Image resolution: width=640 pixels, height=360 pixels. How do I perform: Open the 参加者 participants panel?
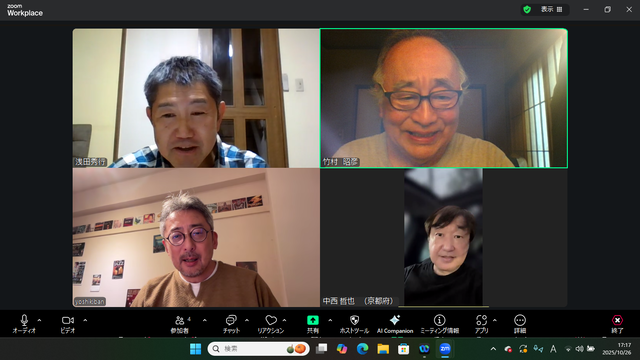(180, 324)
